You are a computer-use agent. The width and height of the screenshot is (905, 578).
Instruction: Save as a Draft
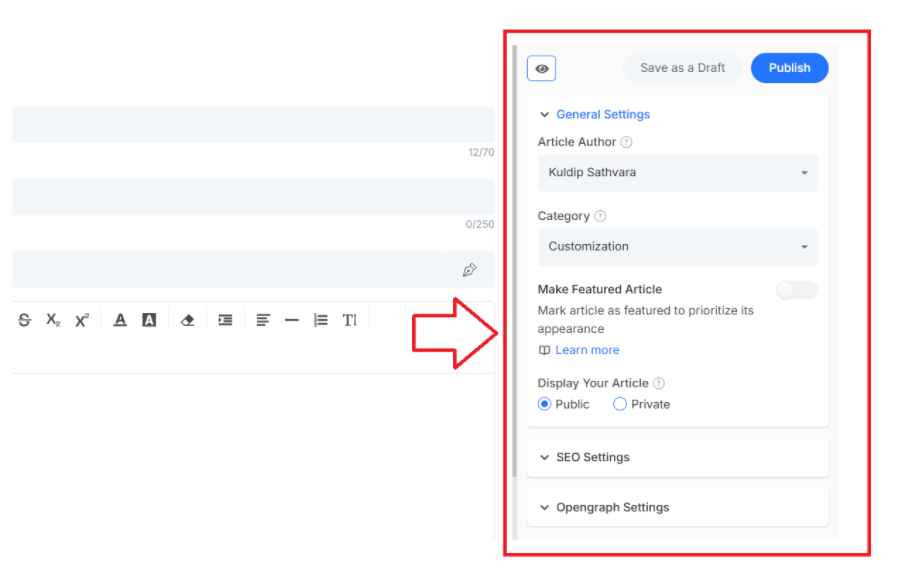pos(682,68)
